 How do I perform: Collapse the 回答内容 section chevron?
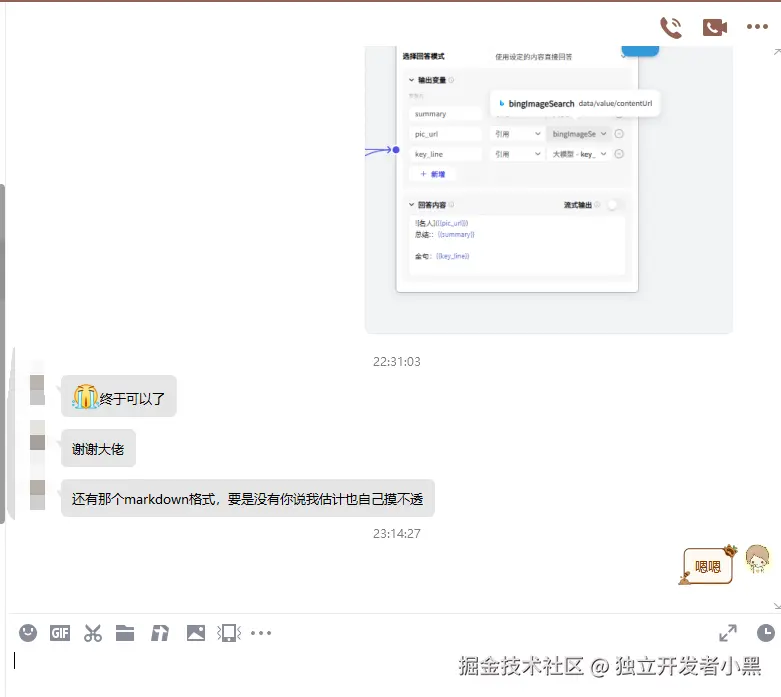click(x=411, y=204)
